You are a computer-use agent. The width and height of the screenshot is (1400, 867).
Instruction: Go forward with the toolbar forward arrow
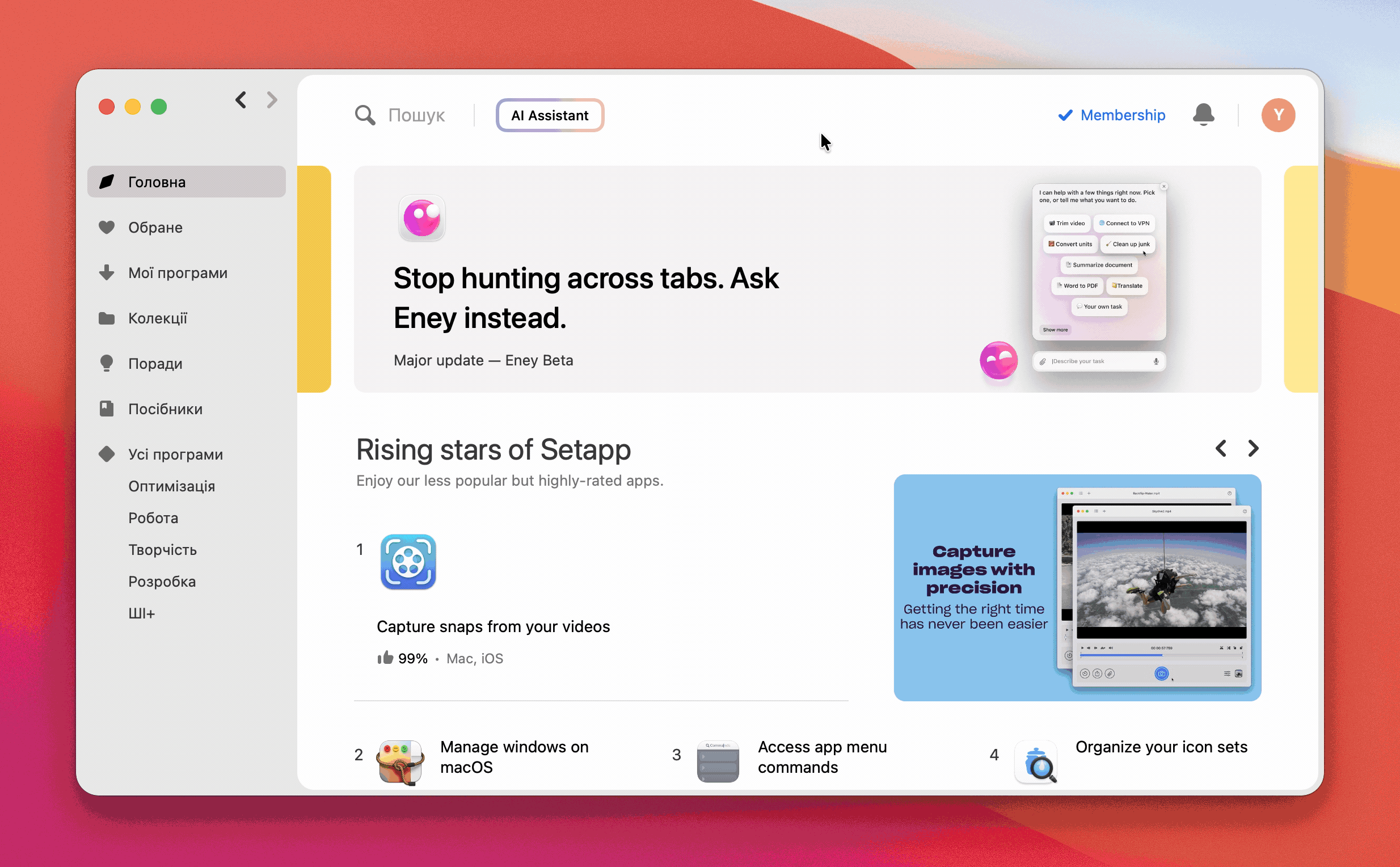[x=272, y=100]
